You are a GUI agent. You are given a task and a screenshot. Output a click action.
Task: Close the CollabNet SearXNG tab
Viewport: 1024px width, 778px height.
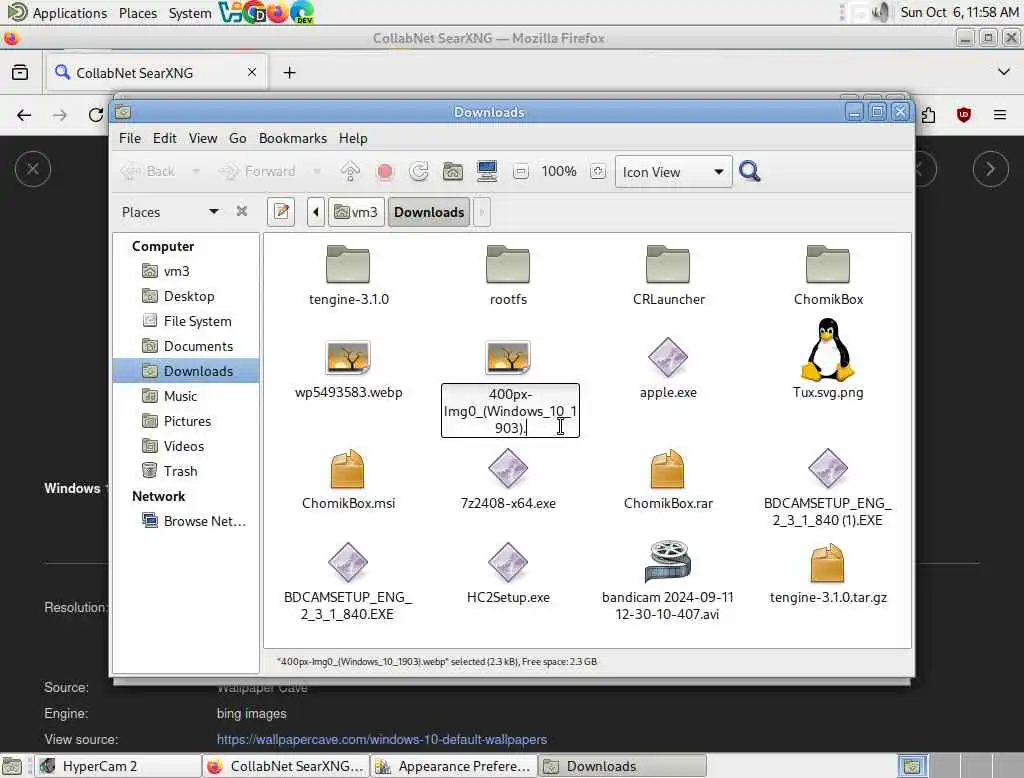pyautogui.click(x=251, y=73)
